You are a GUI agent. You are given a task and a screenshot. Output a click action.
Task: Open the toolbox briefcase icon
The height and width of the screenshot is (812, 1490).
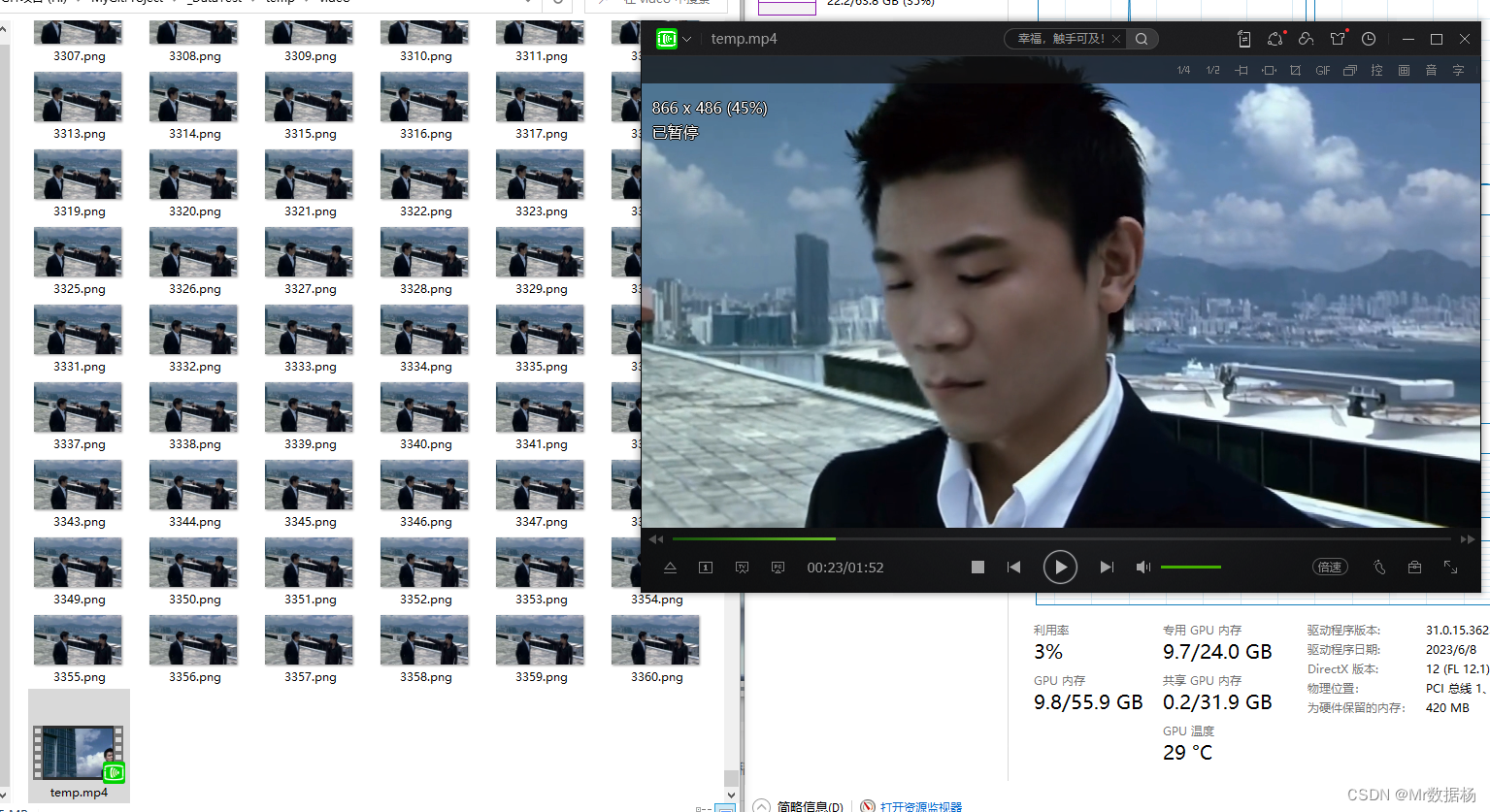[1415, 568]
